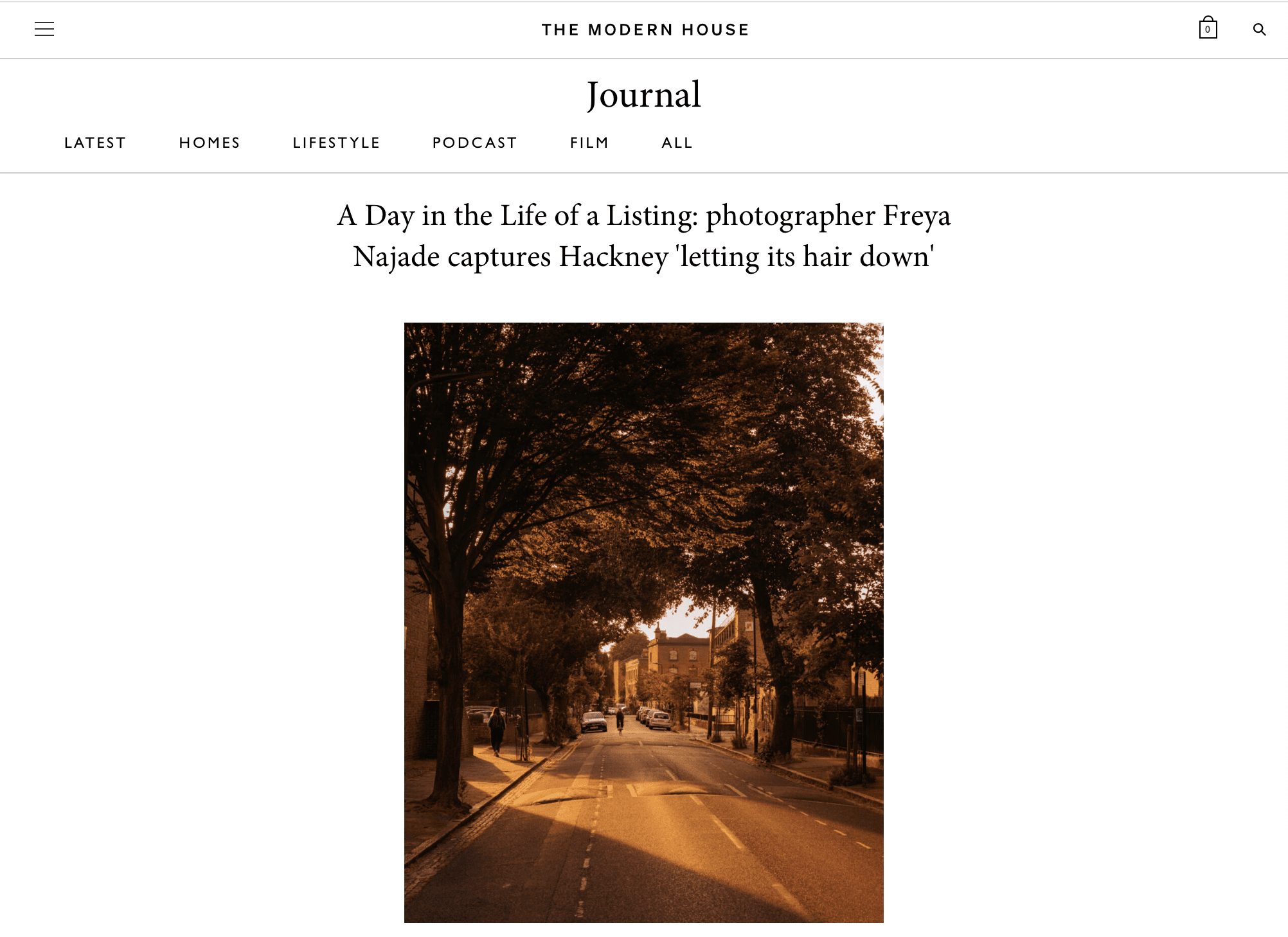Image resolution: width=1288 pixels, height=937 pixels.
Task: Switch to the Homes category
Action: (210, 143)
